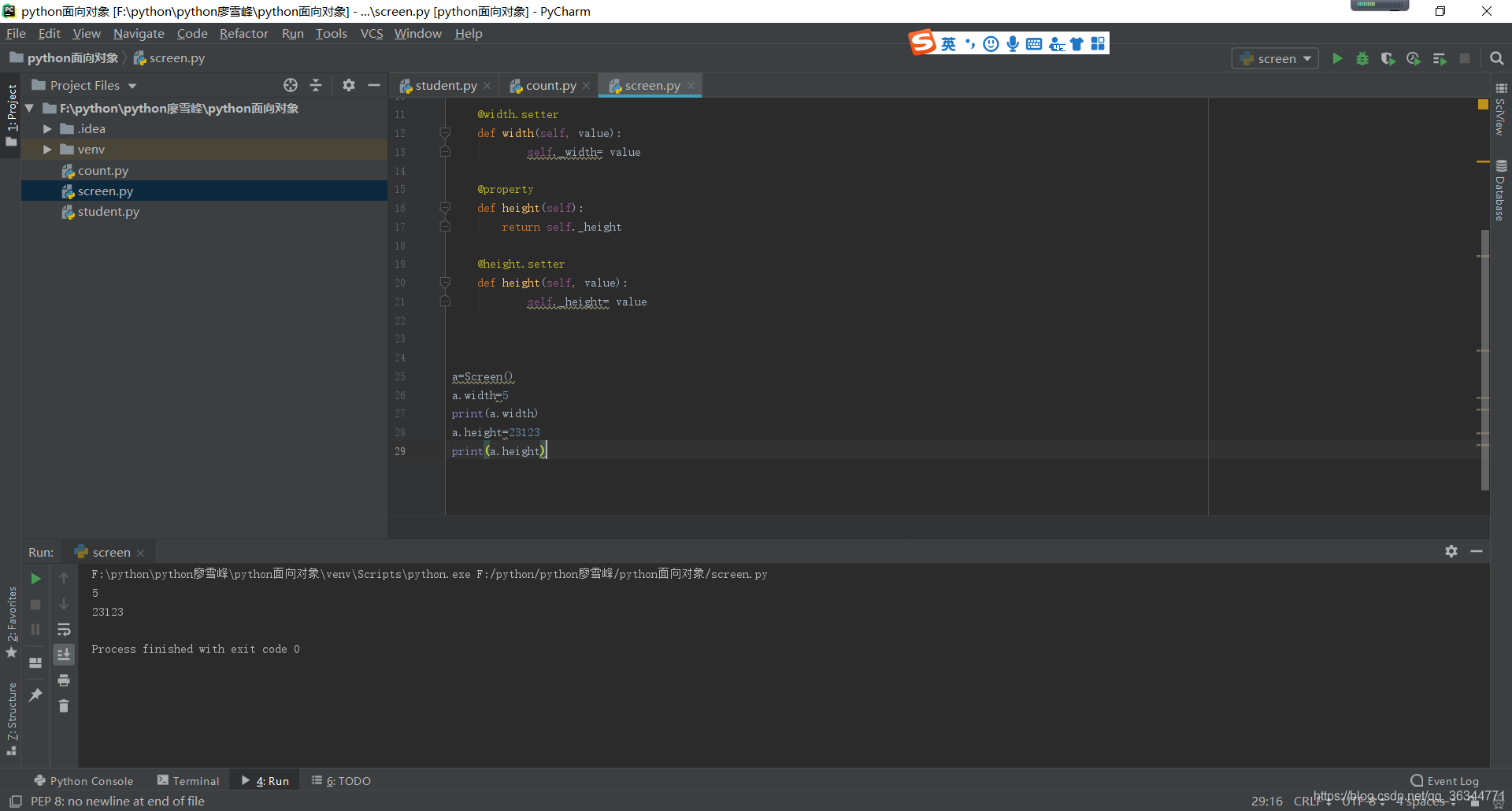The width and height of the screenshot is (1512, 811).
Task: Open the Refactor menu
Action: (x=244, y=33)
